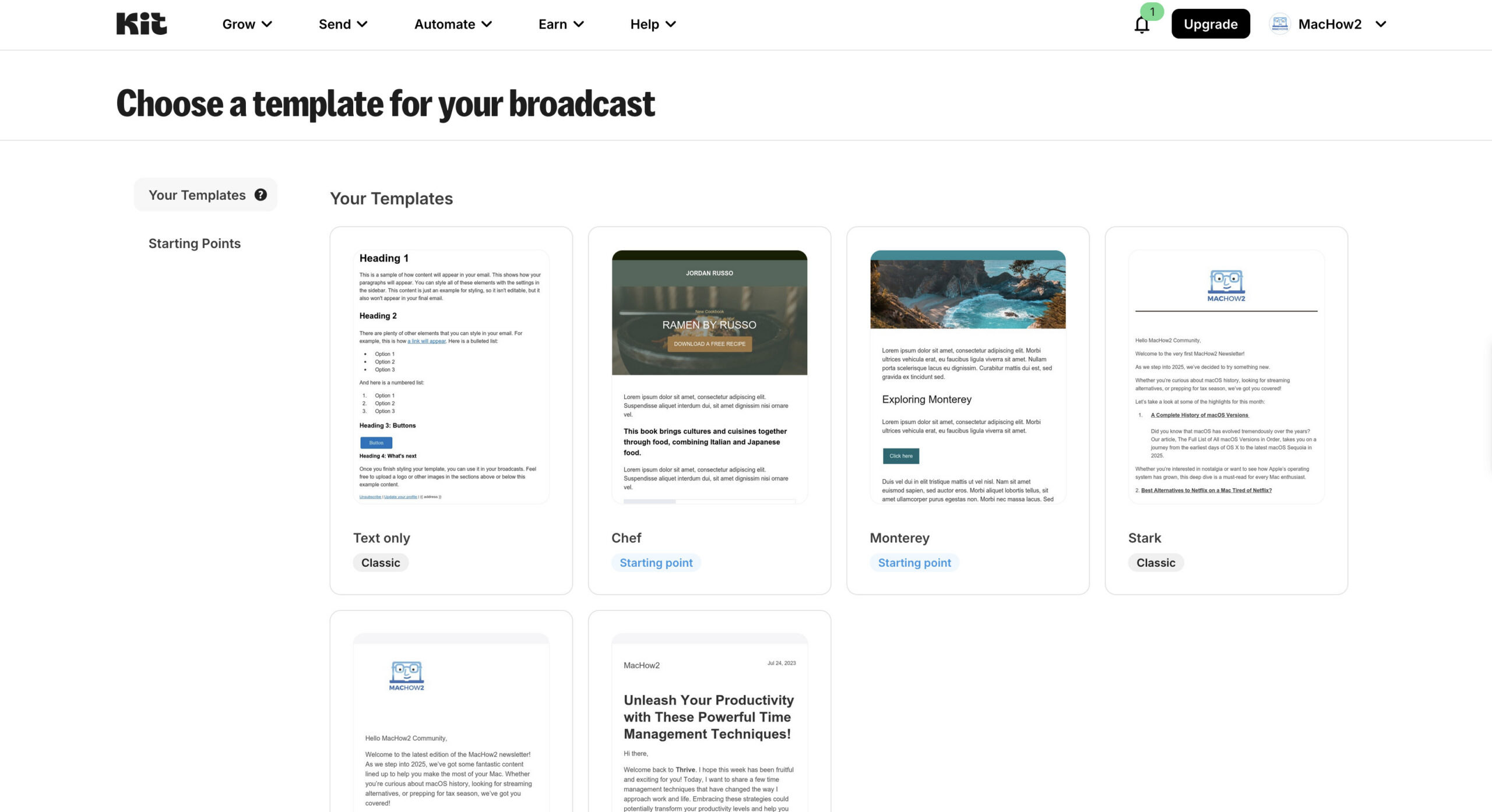Click Jul 24, 2023 date in productivity template
This screenshot has height=812, width=1492.
[x=782, y=663]
